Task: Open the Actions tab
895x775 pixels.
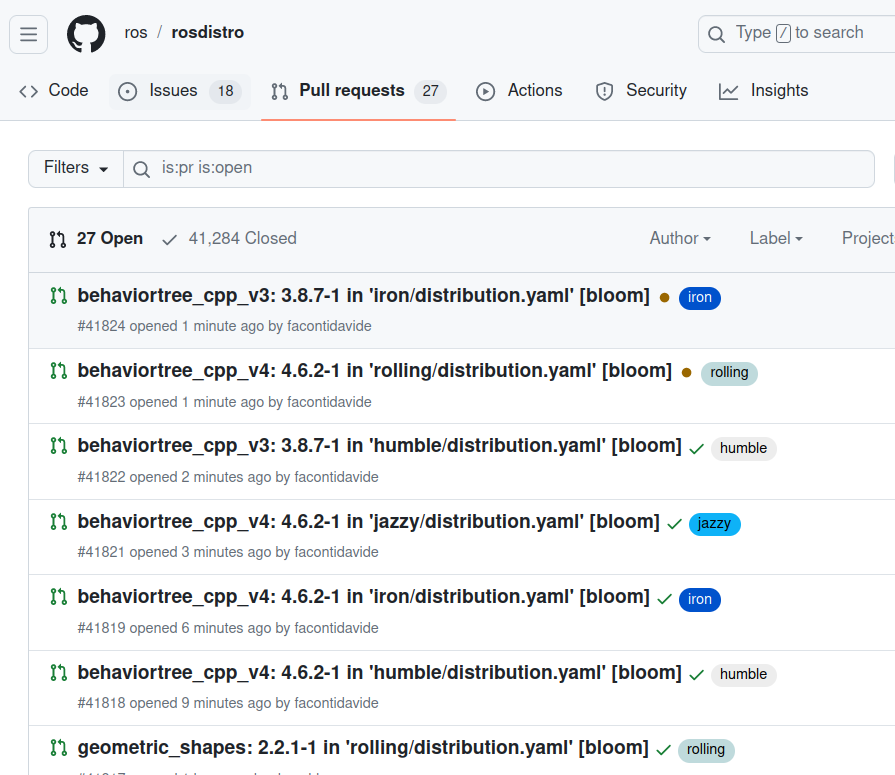Action: (519, 91)
